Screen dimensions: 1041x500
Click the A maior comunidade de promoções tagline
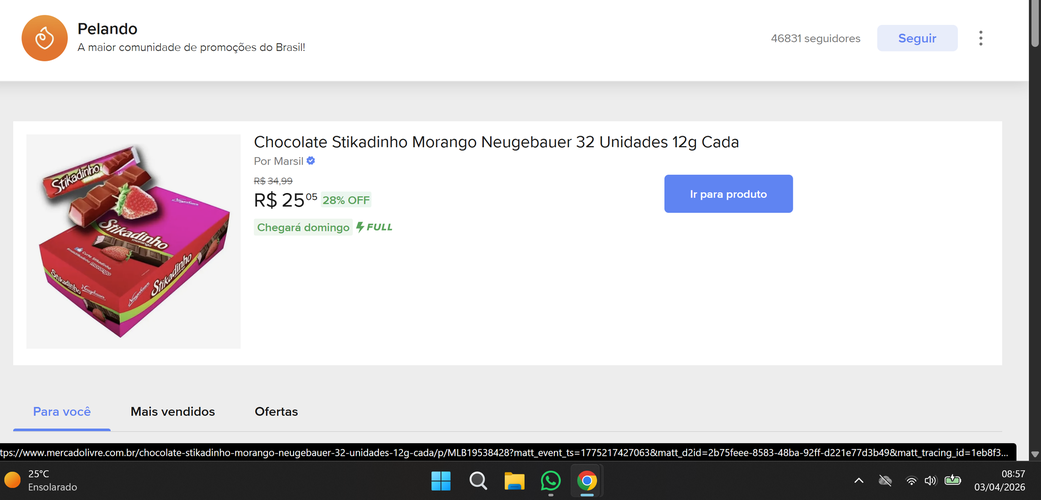tap(191, 48)
